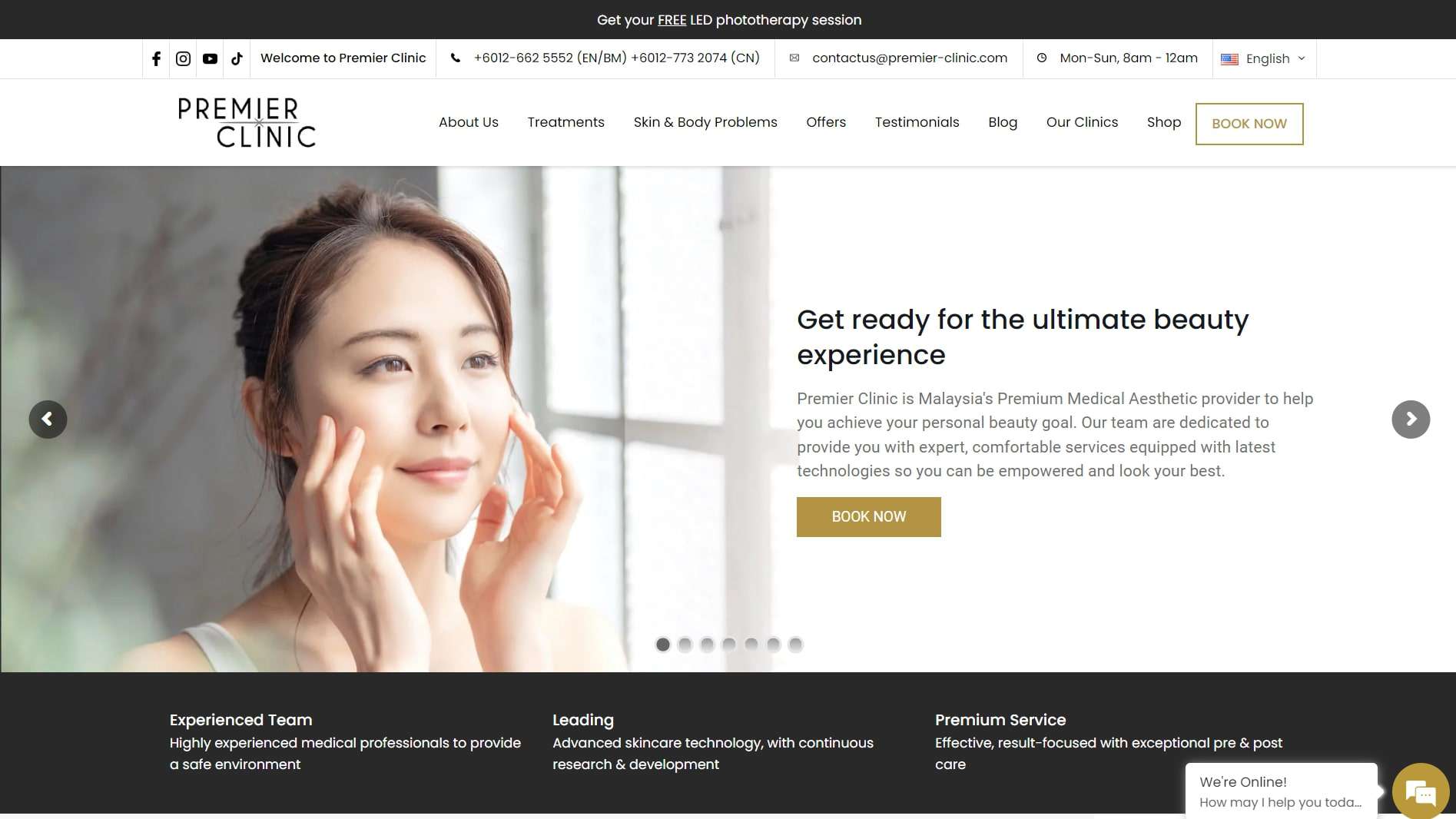Viewport: 1456px width, 819px height.
Task: Open the TikTok social icon
Action: 237,58
